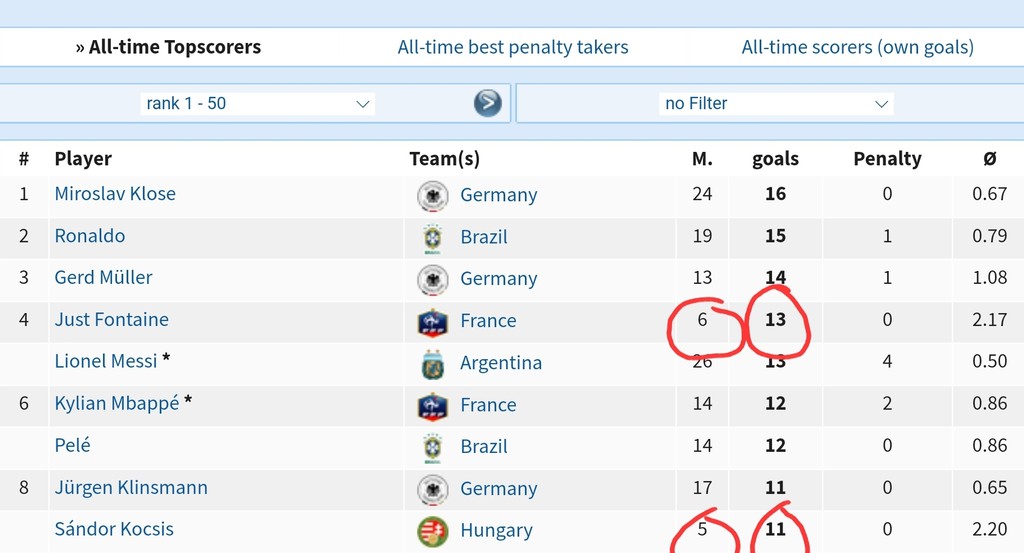The width and height of the screenshot is (1024, 553).
Task: Switch to All-time best penalty takers
Action: [x=513, y=47]
